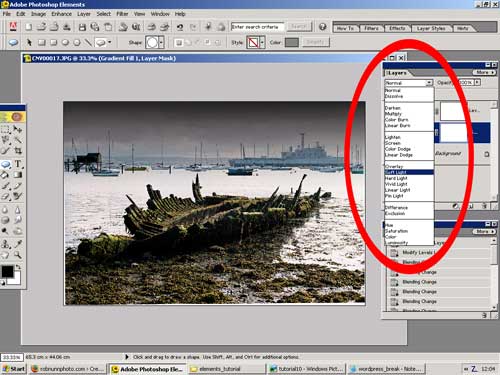This screenshot has height=375, width=500.
Task: Select the Rectangular Marquee tool
Action: [x=5, y=129]
